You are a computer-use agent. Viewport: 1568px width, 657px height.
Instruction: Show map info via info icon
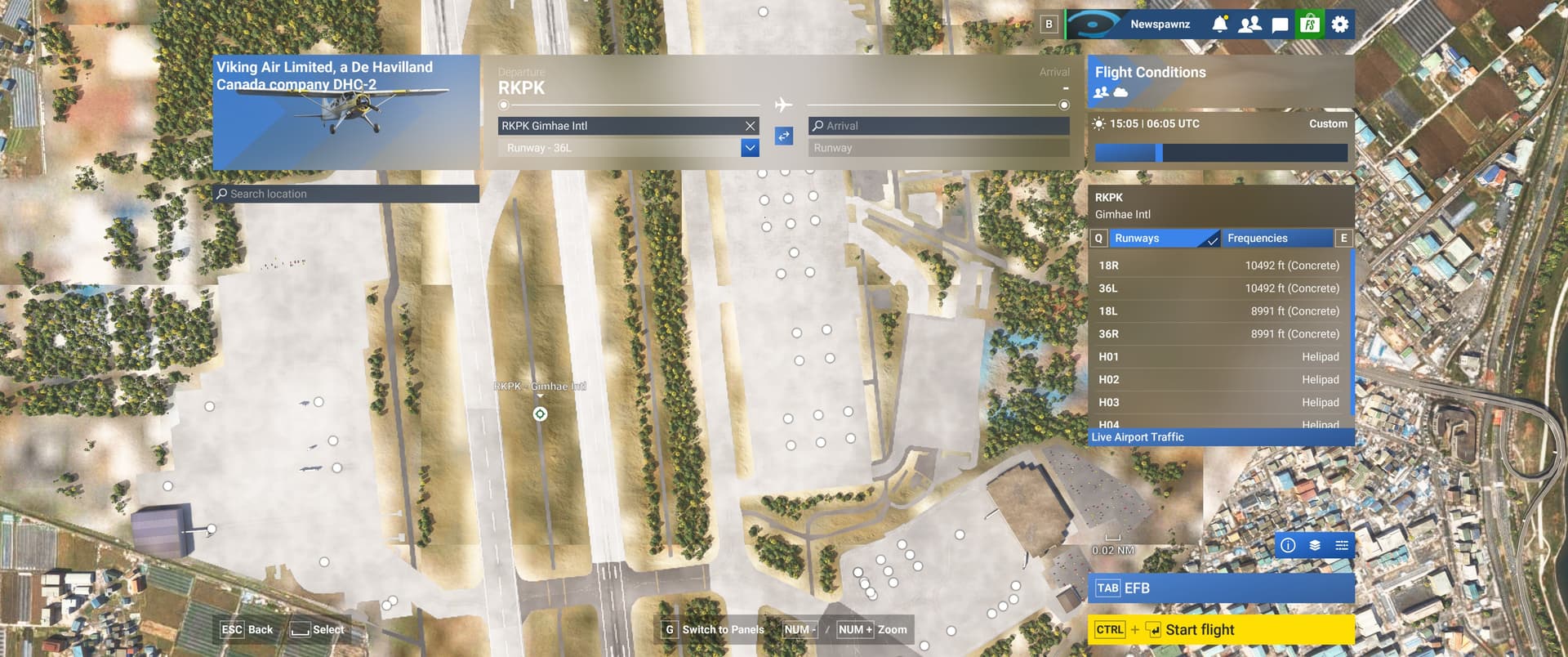[1288, 545]
